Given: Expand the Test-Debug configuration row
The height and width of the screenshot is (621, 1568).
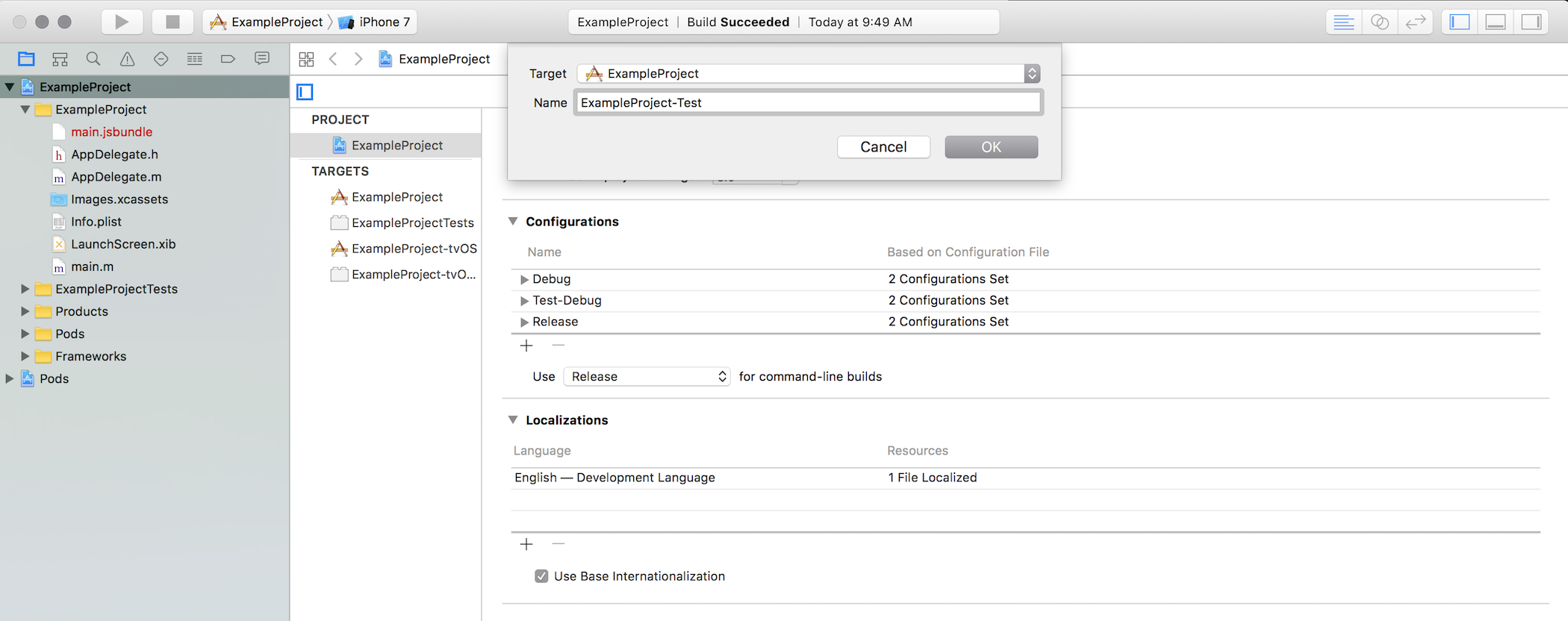Looking at the screenshot, I should coord(524,301).
